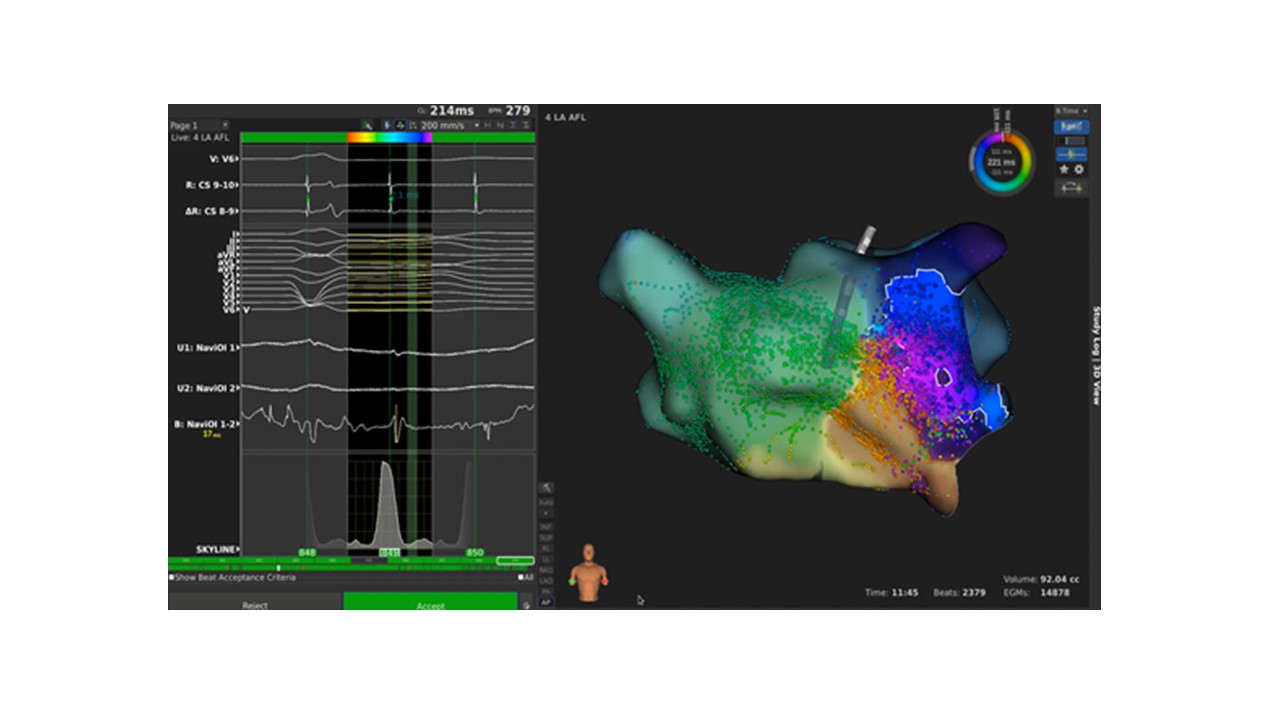Click the small icon right of Accept
The height and width of the screenshot is (720, 1280).
click(x=526, y=604)
